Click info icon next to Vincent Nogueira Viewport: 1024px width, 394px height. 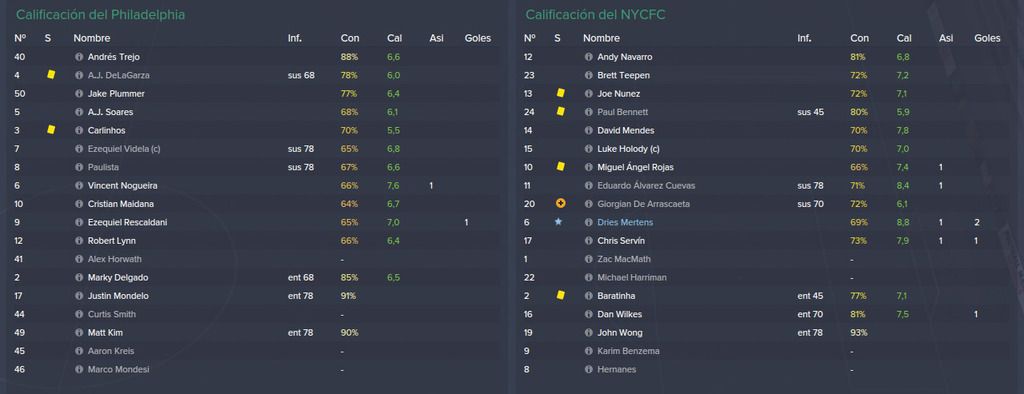tap(79, 186)
